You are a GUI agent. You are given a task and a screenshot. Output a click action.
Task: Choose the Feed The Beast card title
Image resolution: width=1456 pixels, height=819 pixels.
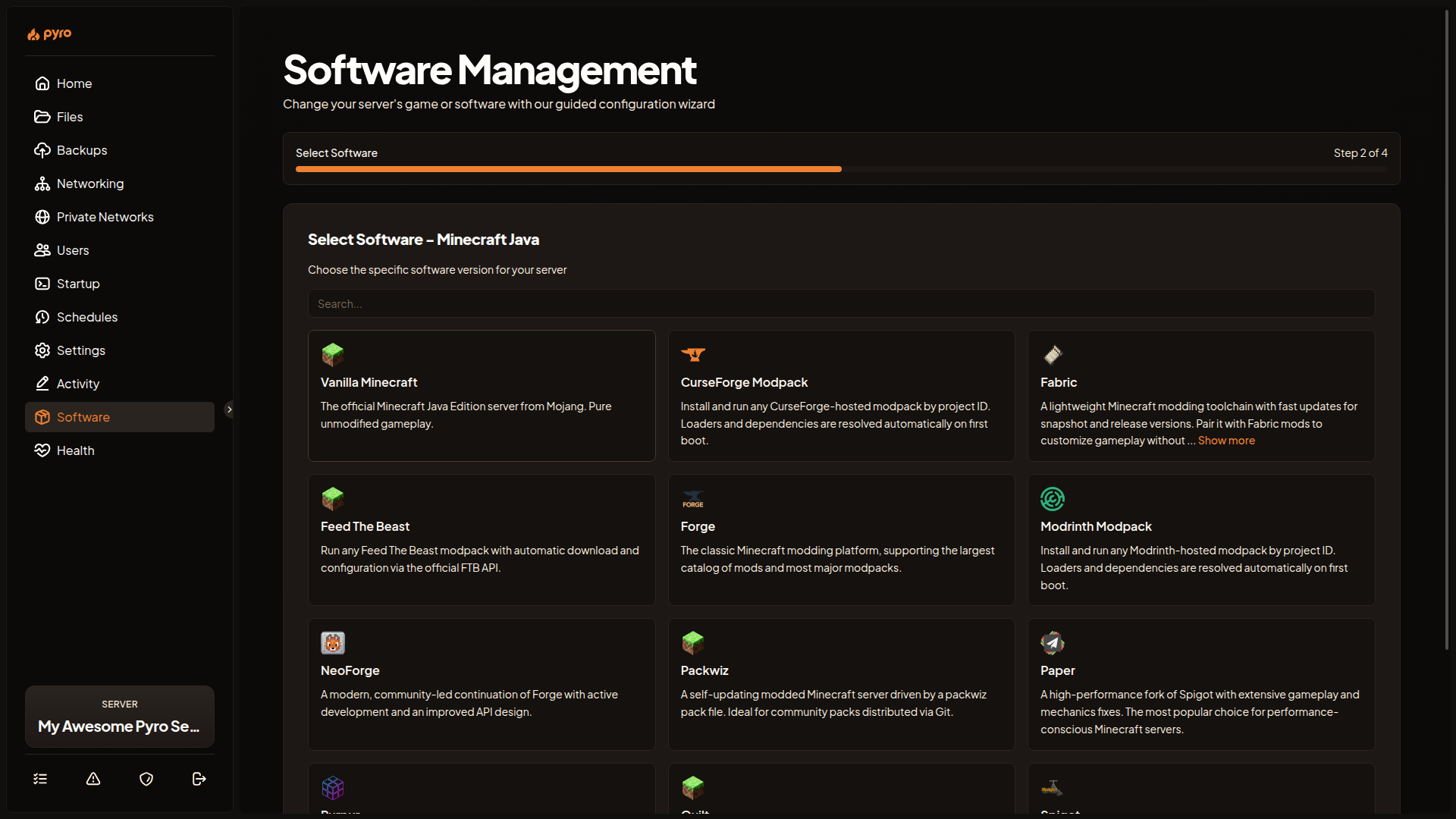pos(365,526)
